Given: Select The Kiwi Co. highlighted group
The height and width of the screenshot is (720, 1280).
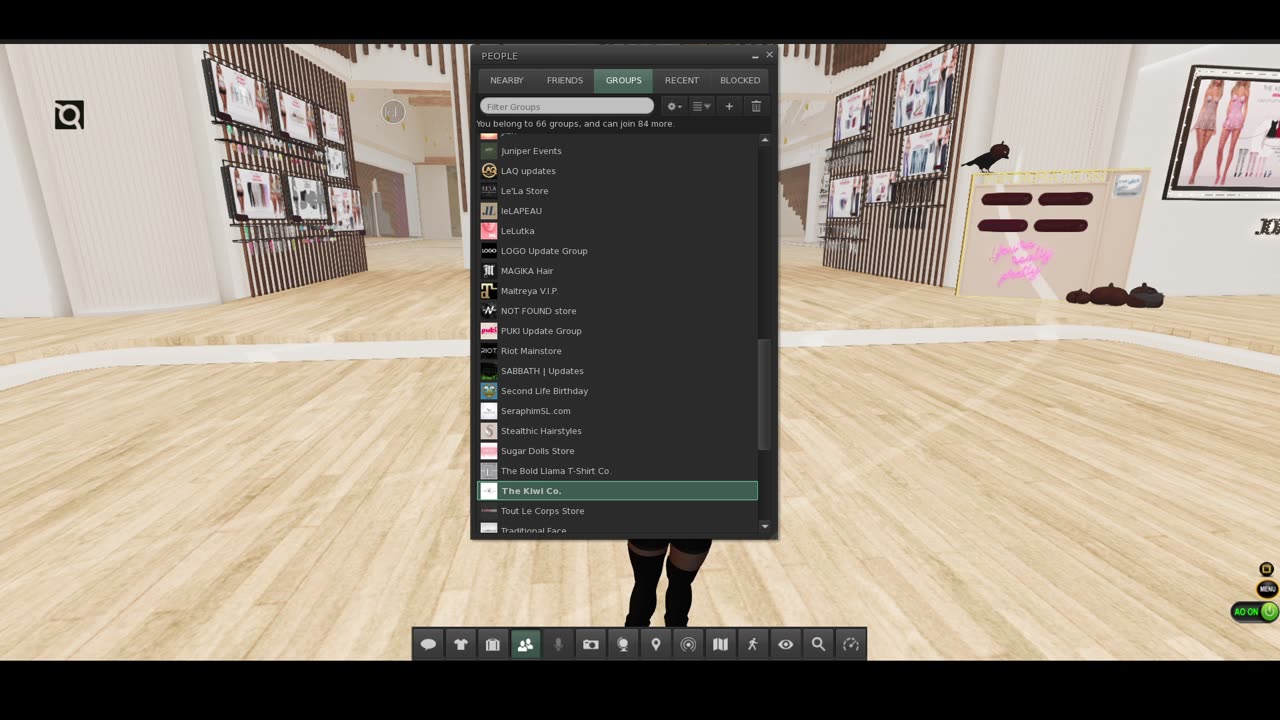Looking at the screenshot, I should pyautogui.click(x=617, y=491).
